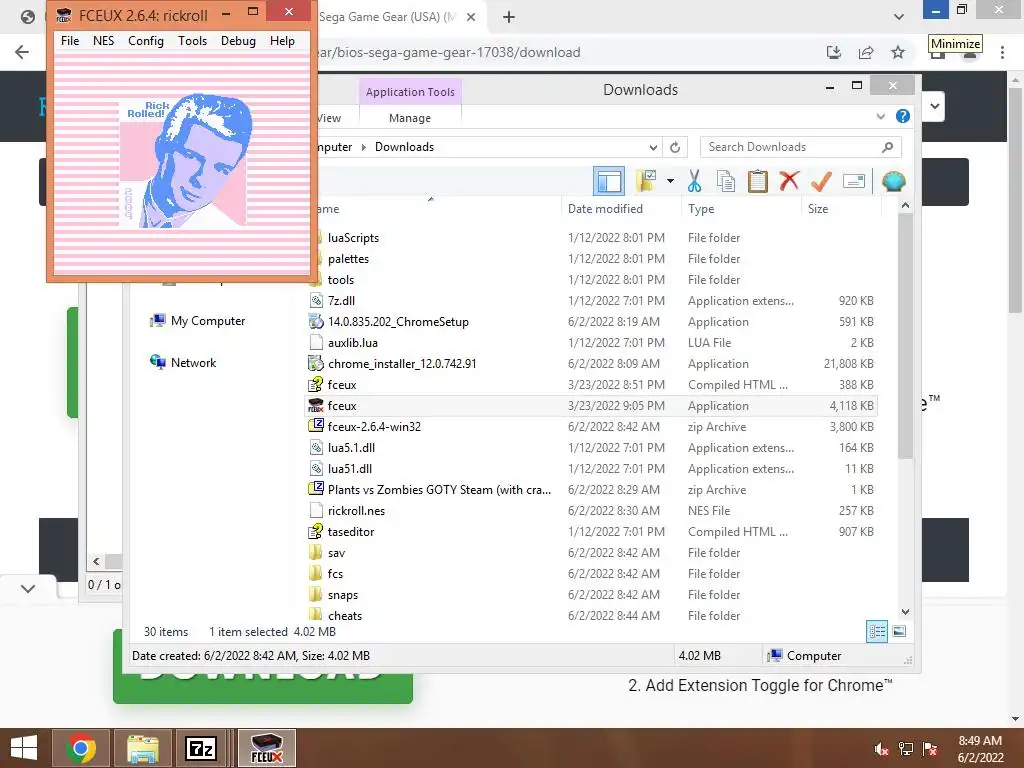Open the FCEUX NES menu

(103, 40)
